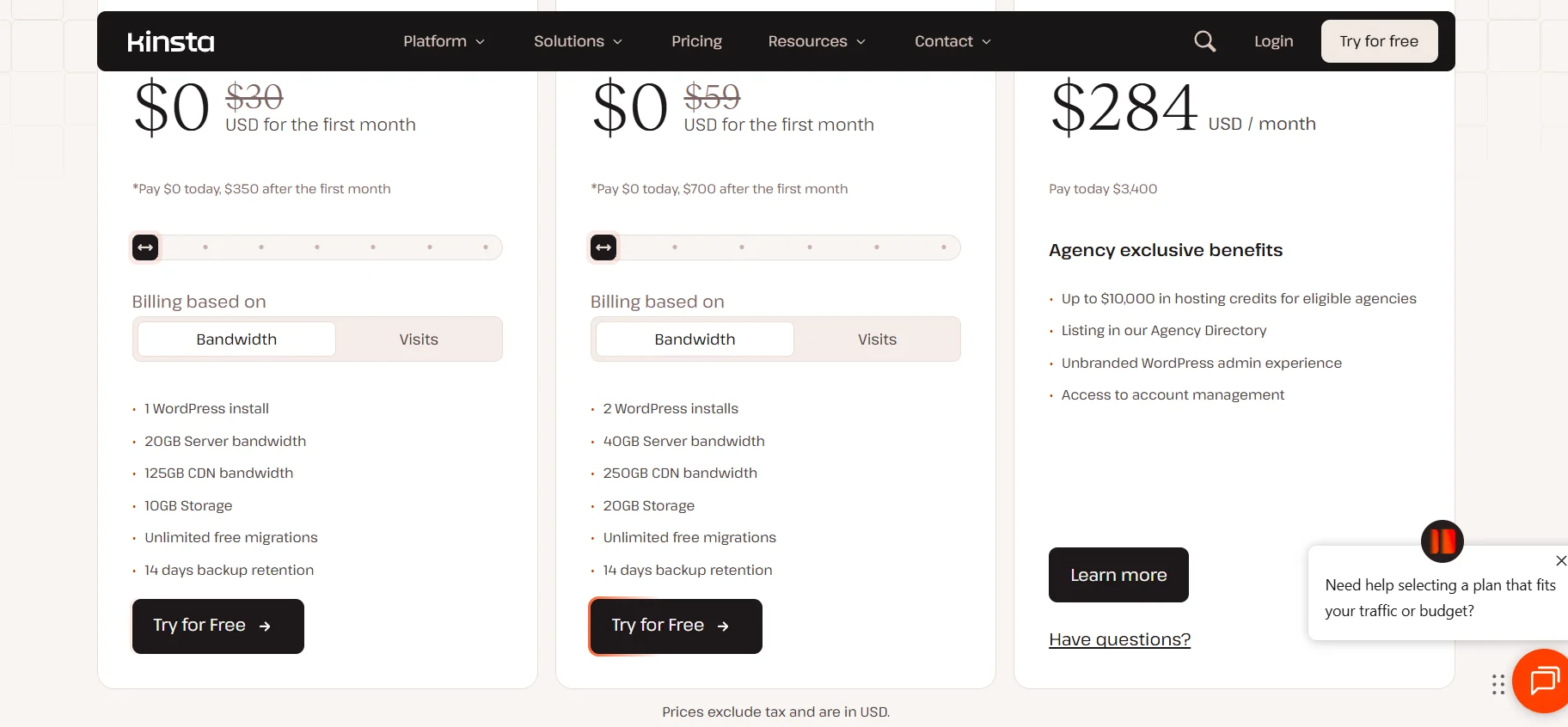Open the Have questions? link
The image size is (1568, 727).
(x=1118, y=639)
